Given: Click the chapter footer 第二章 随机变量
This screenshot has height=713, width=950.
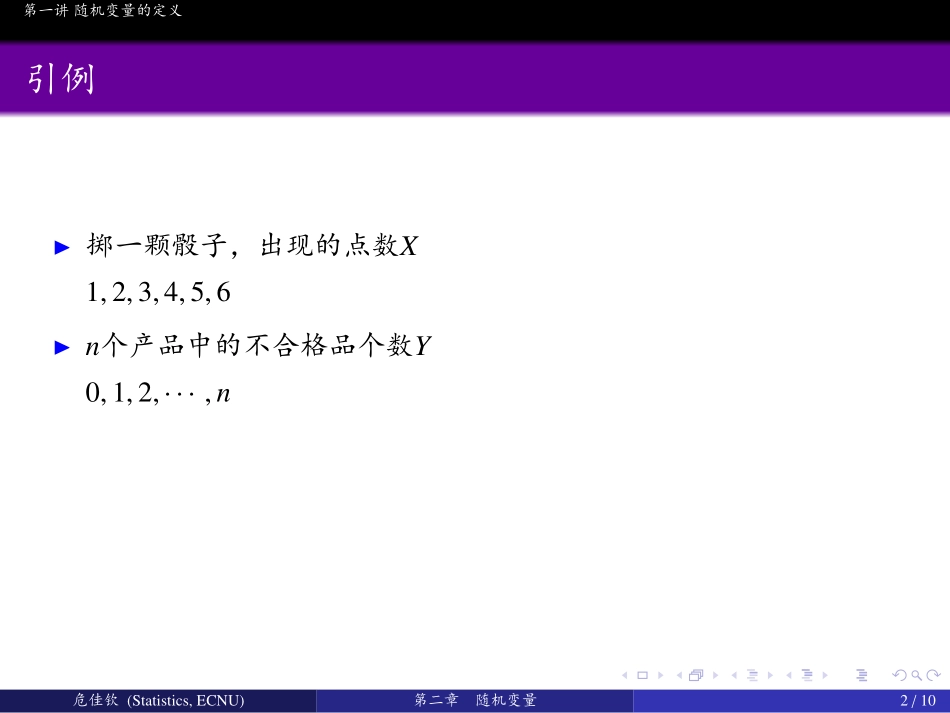Looking at the screenshot, I should click(477, 700).
